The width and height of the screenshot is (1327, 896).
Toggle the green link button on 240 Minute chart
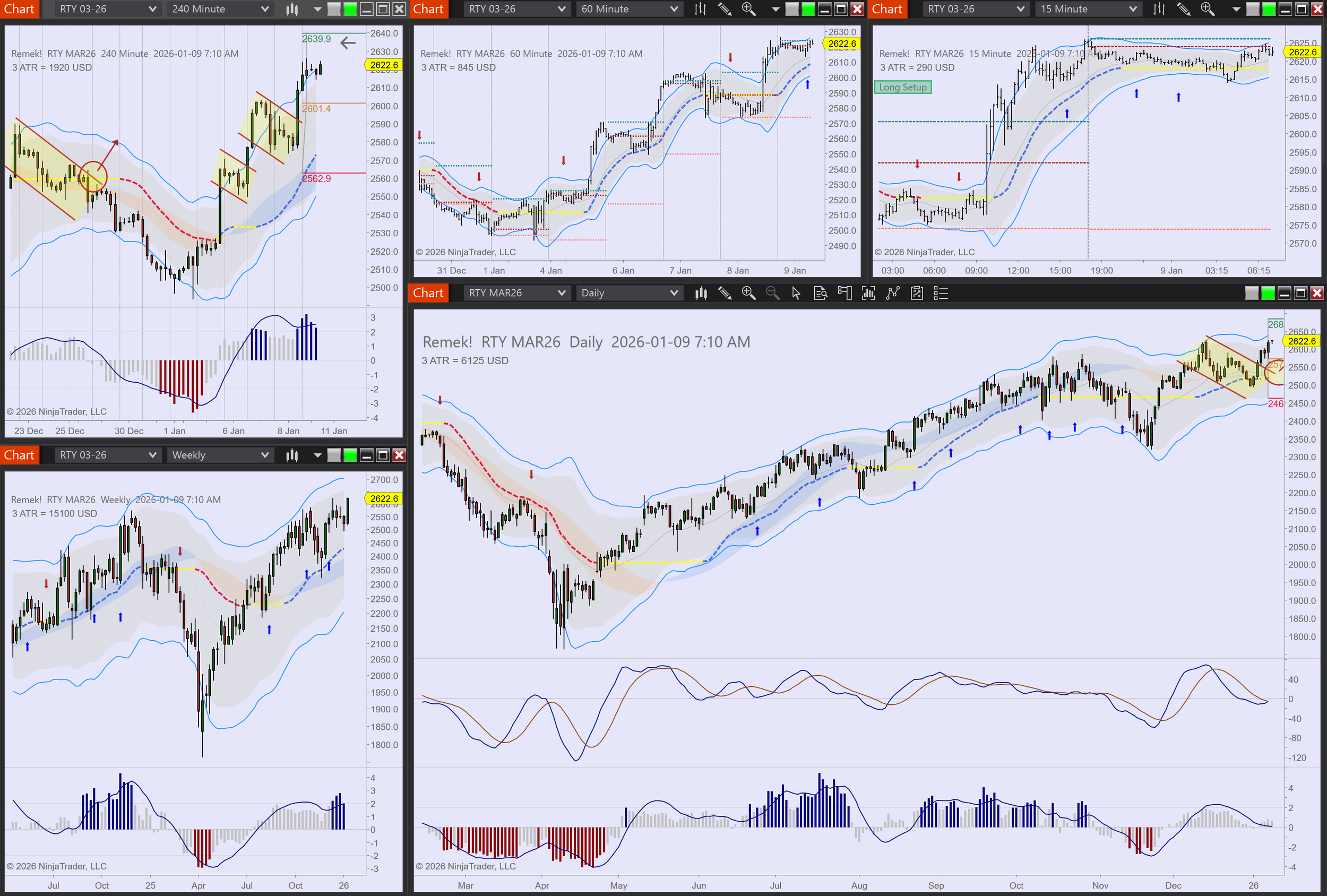350,9
